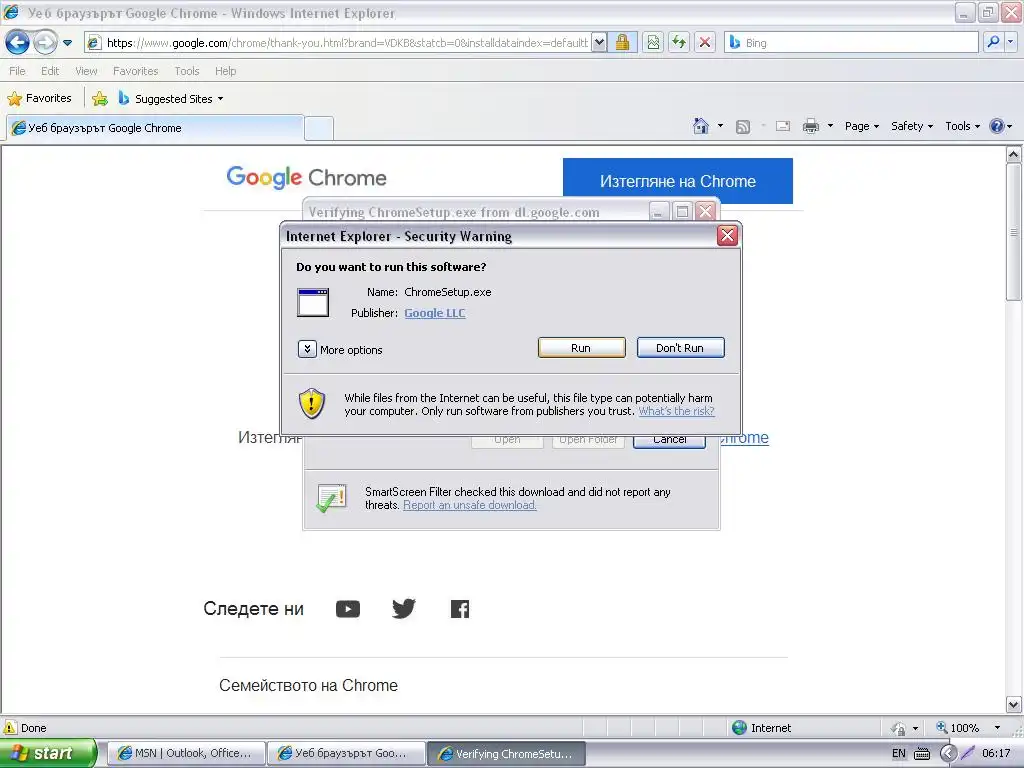The image size is (1024, 768).
Task: Open the search provider dropdown arrow
Action: pyautogui.click(x=1011, y=42)
